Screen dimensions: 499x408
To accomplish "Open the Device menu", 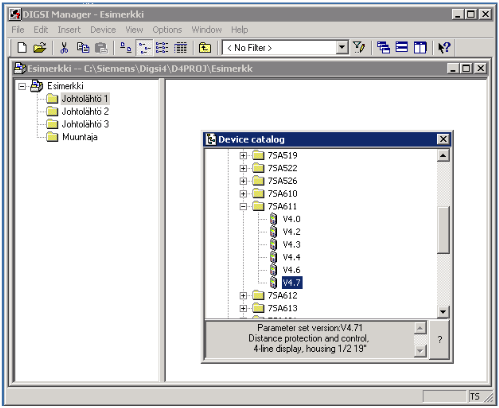I will click(103, 30).
